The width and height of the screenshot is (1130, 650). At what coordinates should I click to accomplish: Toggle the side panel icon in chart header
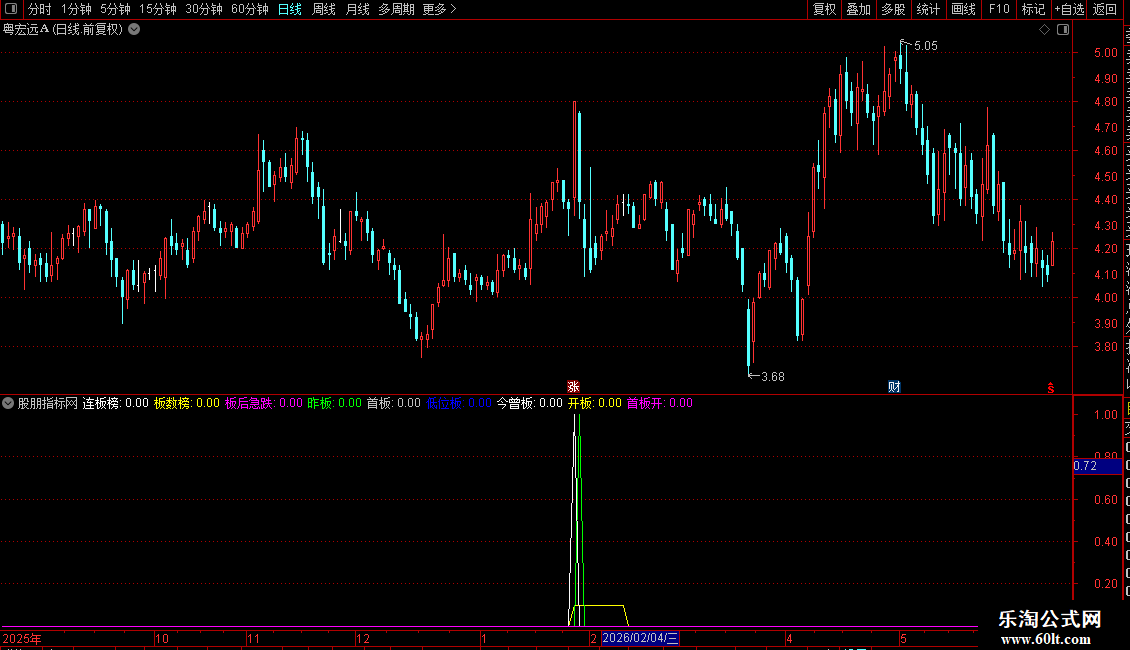1063,30
